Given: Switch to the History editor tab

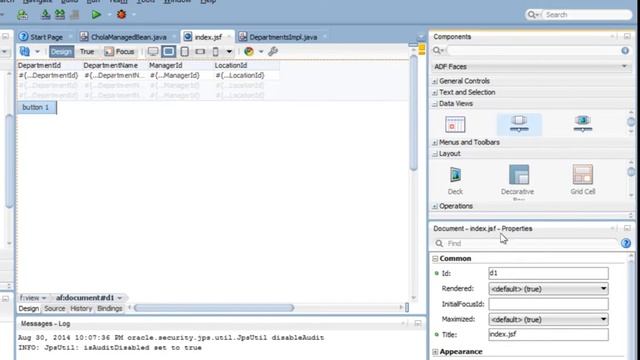Looking at the screenshot, I should [x=81, y=309].
